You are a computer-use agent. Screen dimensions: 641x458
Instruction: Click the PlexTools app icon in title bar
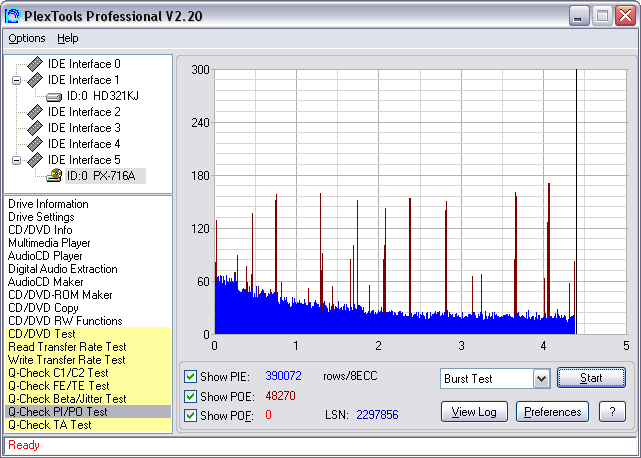[12, 16]
